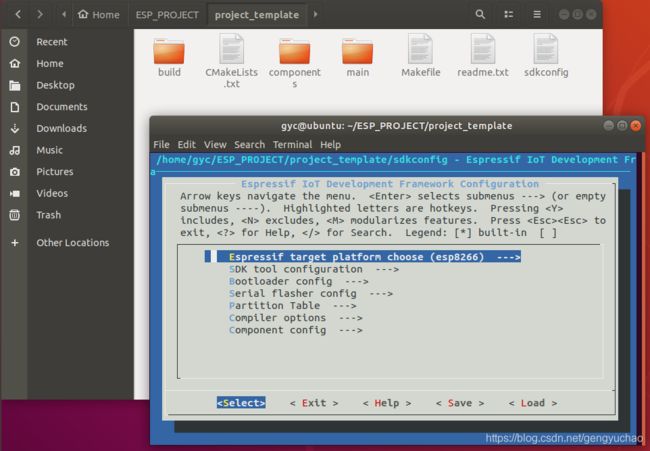This screenshot has width=650, height=451.
Task: Select the build folder
Action: (169, 57)
